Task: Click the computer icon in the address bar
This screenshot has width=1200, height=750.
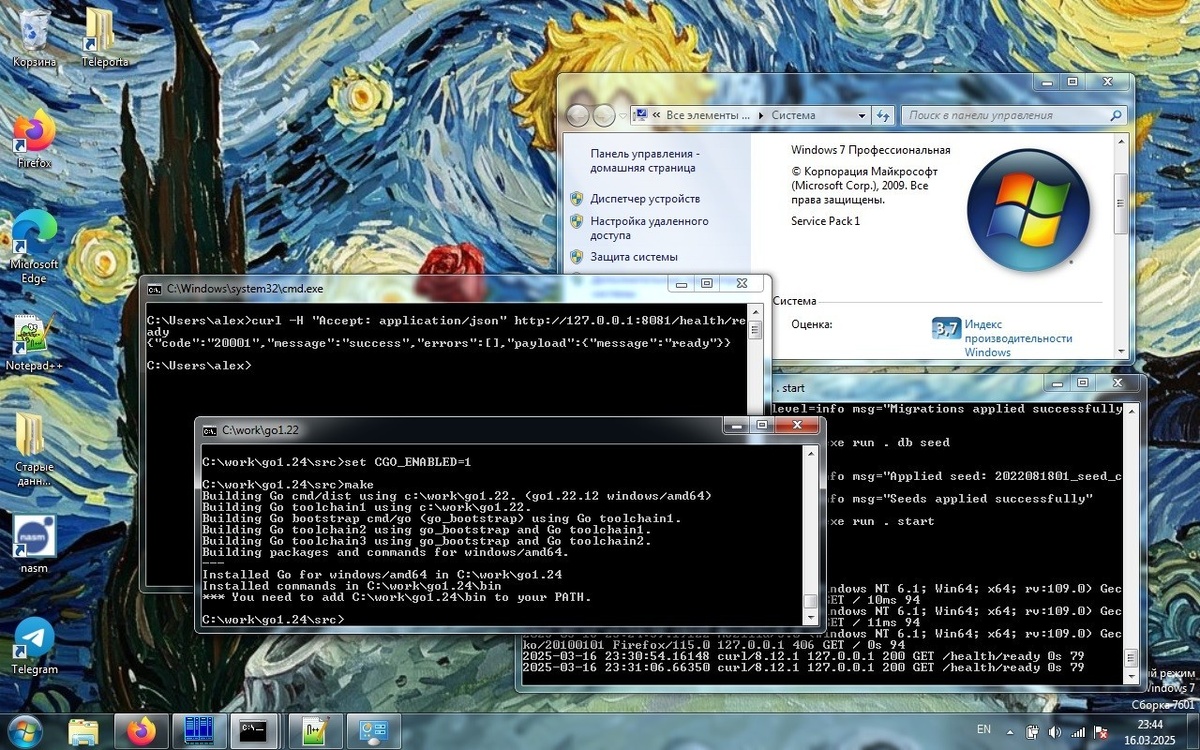Action: point(640,115)
